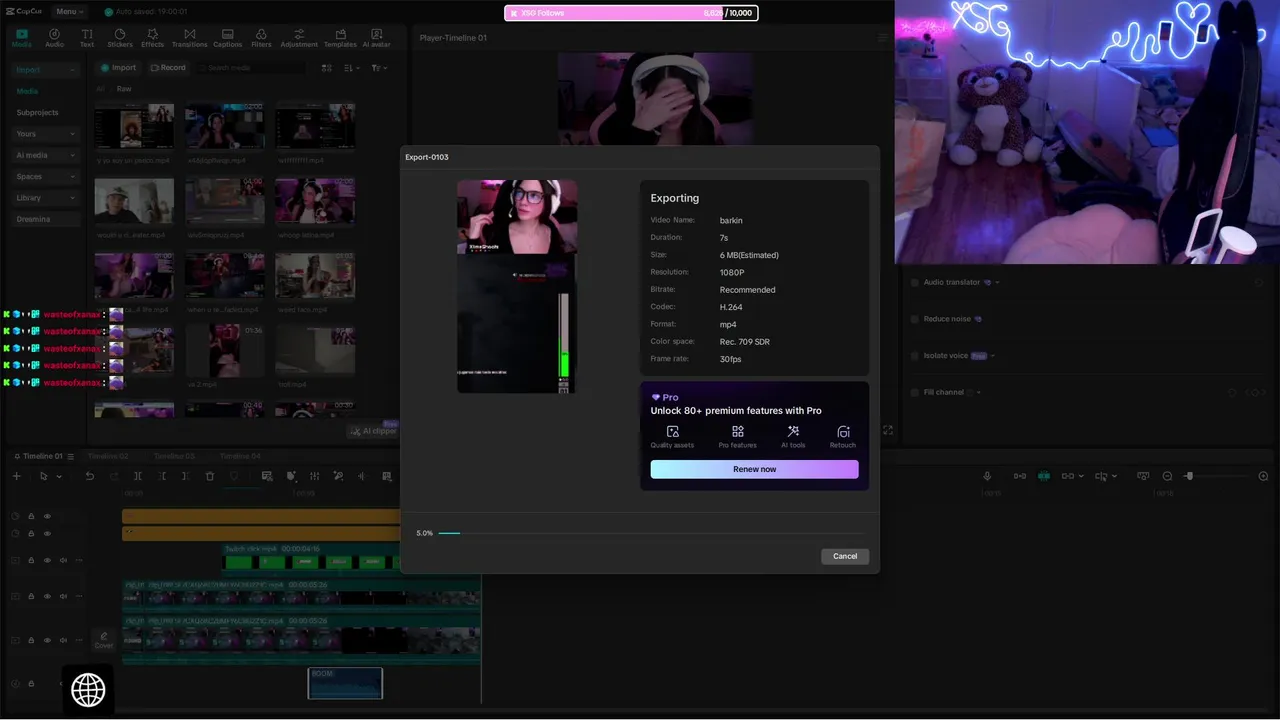Expand the Spaces sidebar section
The width and height of the screenshot is (1280, 720).
coord(72,176)
